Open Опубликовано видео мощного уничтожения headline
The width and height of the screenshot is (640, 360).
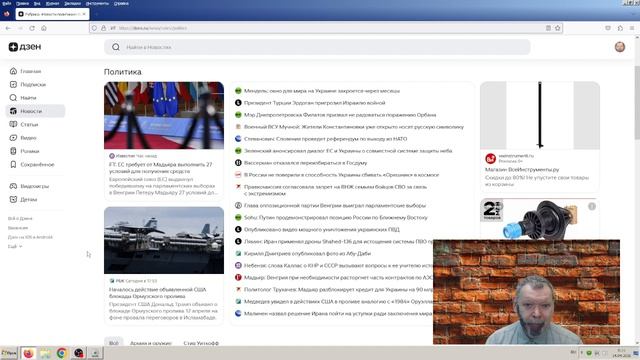tap(322, 229)
